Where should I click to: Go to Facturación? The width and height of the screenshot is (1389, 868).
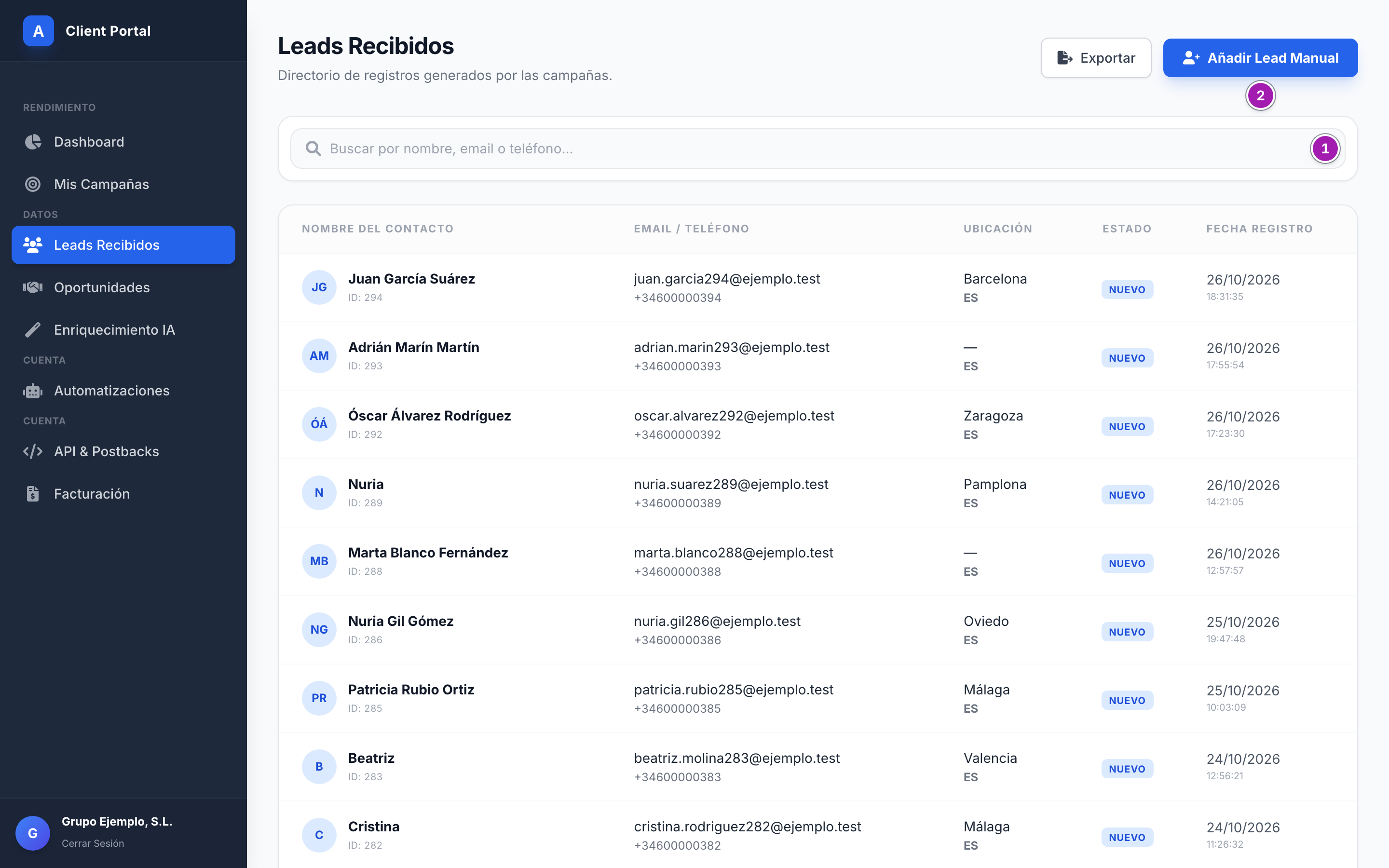(x=123, y=494)
